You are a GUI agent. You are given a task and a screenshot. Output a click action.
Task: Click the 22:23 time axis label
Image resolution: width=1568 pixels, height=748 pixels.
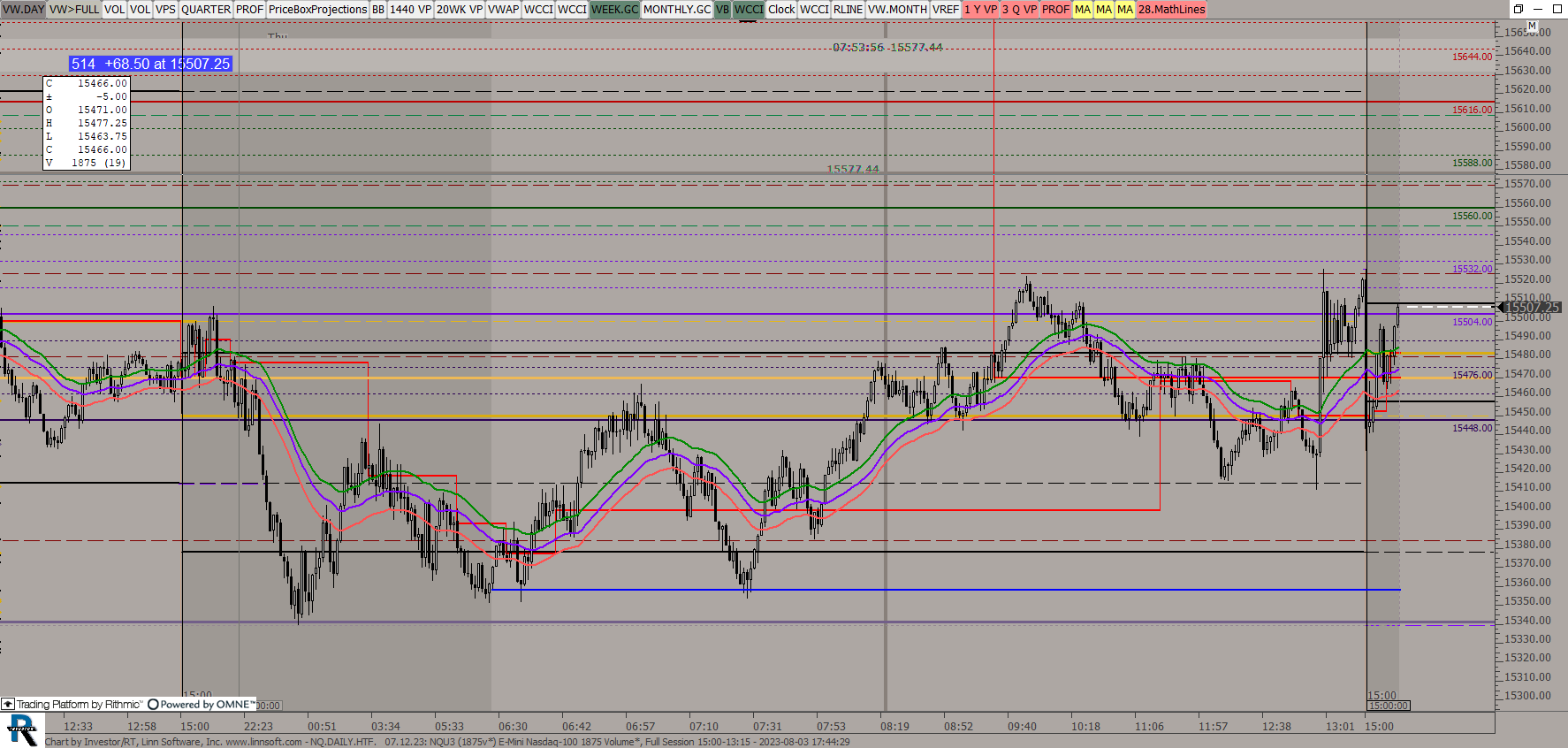258,727
